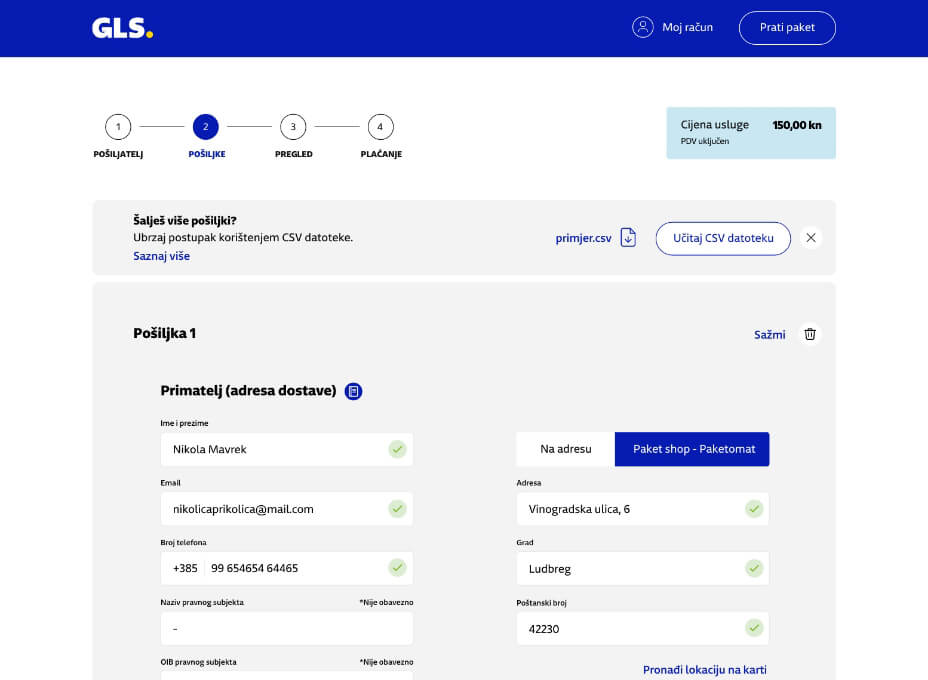The width and height of the screenshot is (928, 680).
Task: Open the Saznaj više link
Action: point(161,256)
